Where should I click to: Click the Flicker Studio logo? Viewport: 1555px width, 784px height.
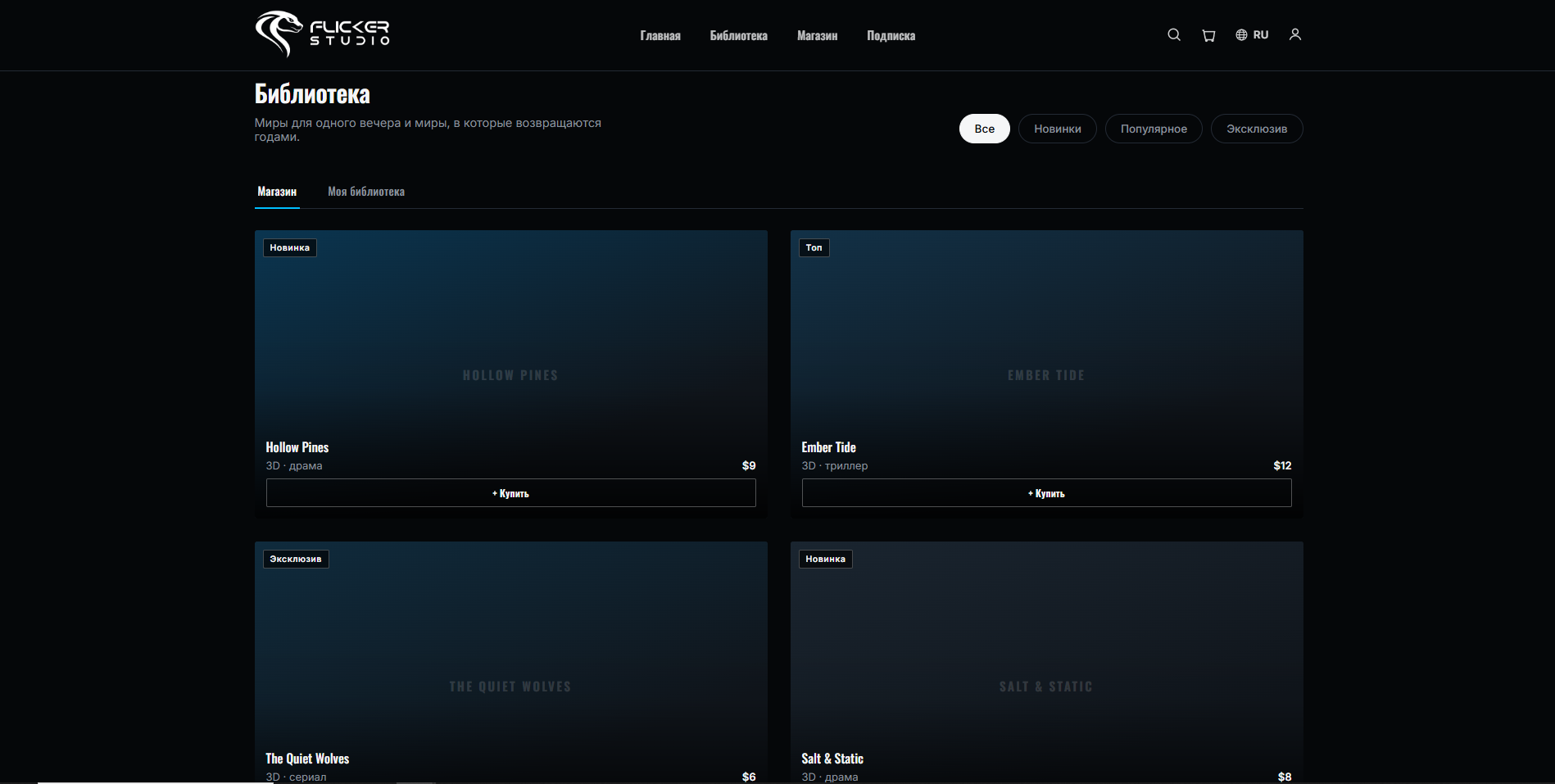(322, 34)
